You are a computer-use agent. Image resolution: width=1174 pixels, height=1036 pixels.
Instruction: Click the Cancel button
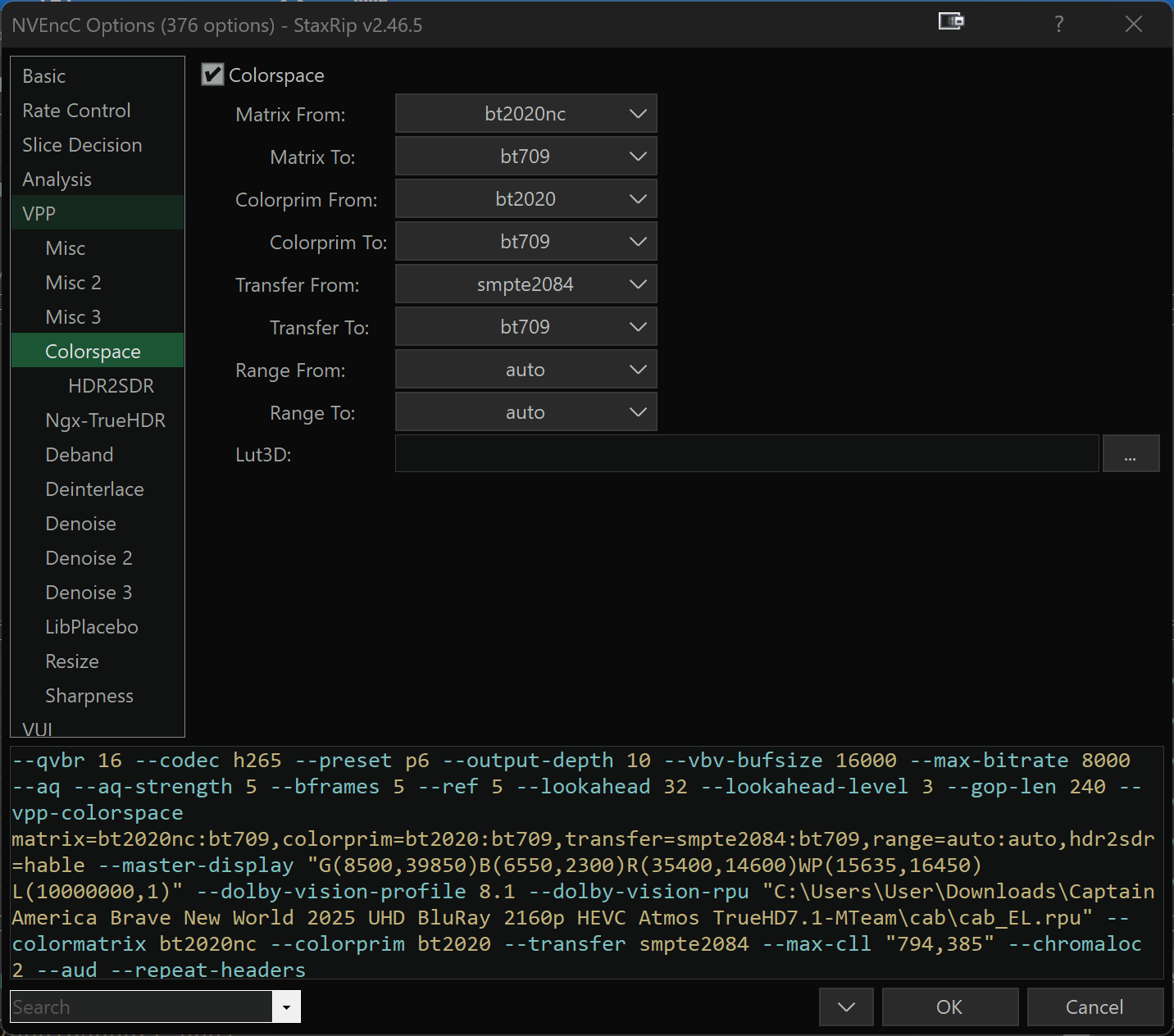click(x=1094, y=1006)
